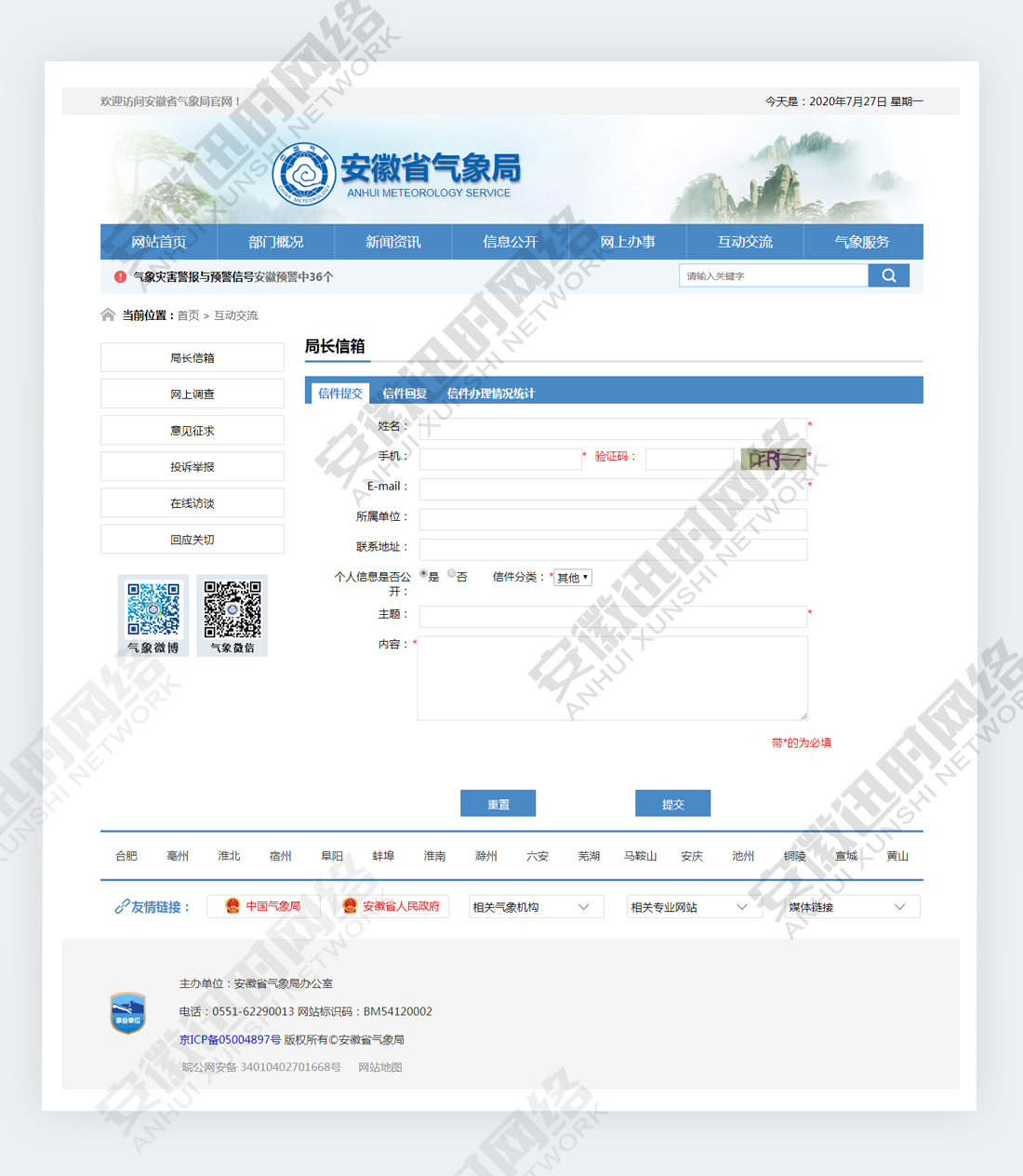1023x1176 pixels.
Task: Click the 气象微信 QR code image
Action: (x=232, y=609)
